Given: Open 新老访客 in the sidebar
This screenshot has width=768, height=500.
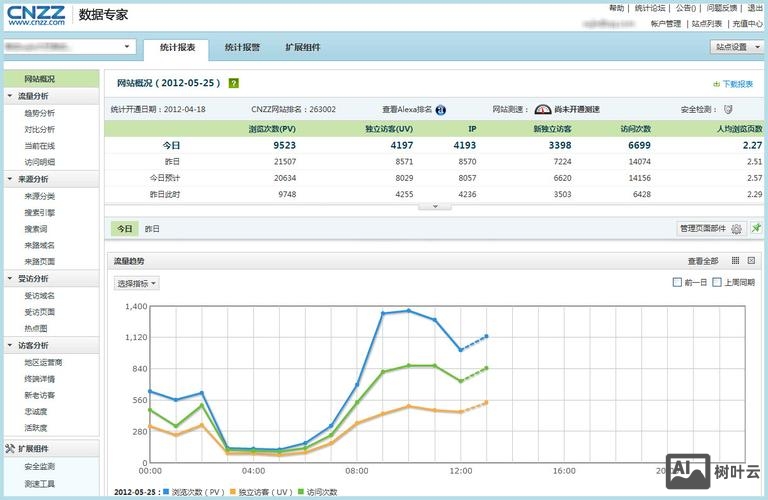Looking at the screenshot, I should pyautogui.click(x=40, y=395).
